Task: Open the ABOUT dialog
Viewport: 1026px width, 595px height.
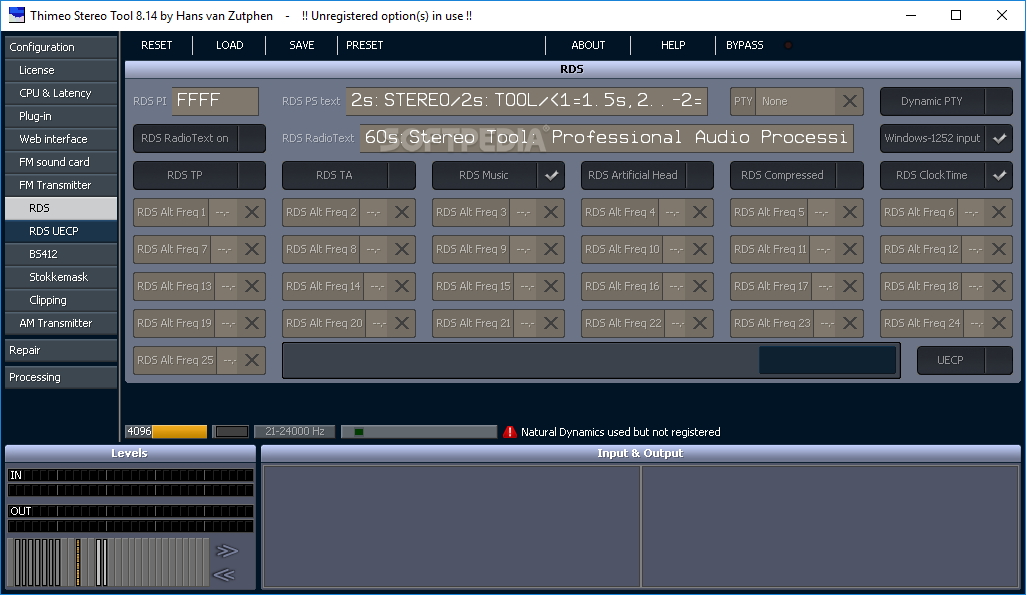Action: (588, 45)
